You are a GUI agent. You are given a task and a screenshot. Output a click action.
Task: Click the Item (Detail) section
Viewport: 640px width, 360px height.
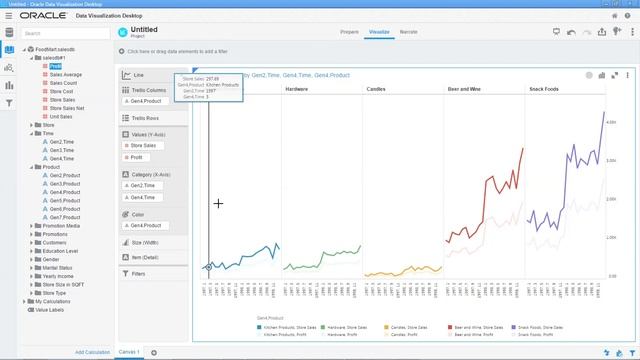point(153,258)
